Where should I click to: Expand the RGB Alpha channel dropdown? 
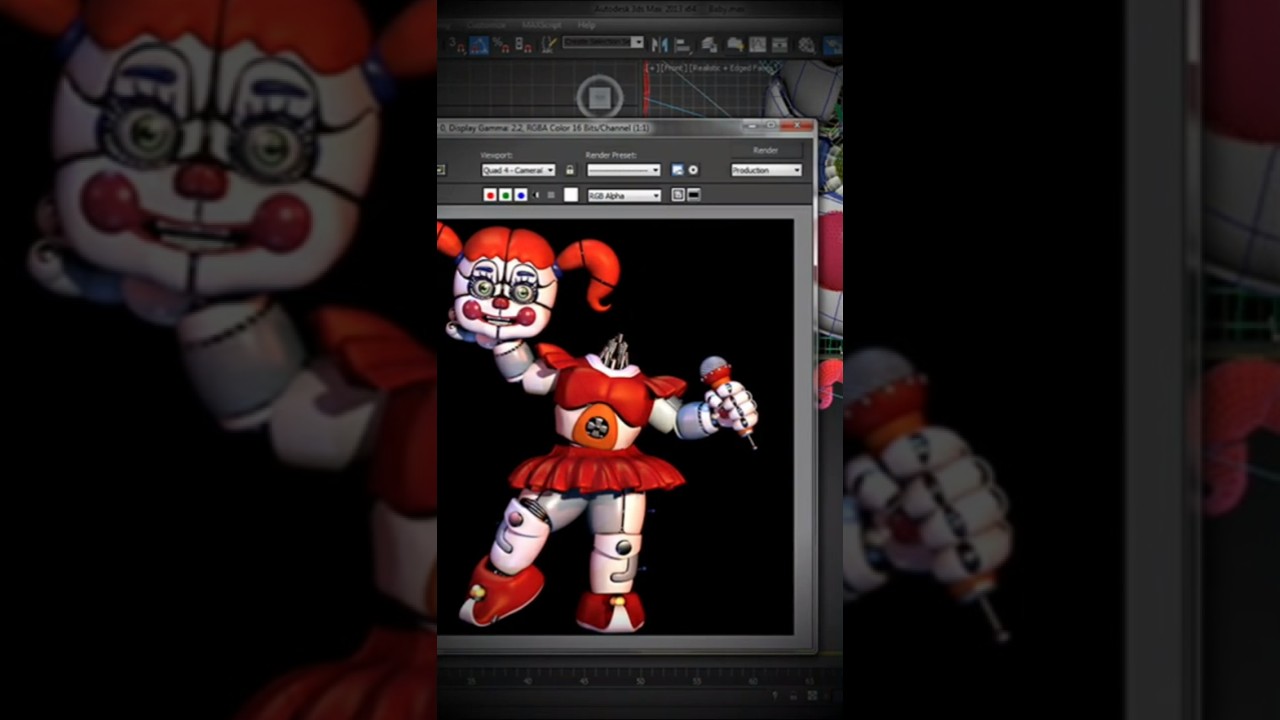624,196
